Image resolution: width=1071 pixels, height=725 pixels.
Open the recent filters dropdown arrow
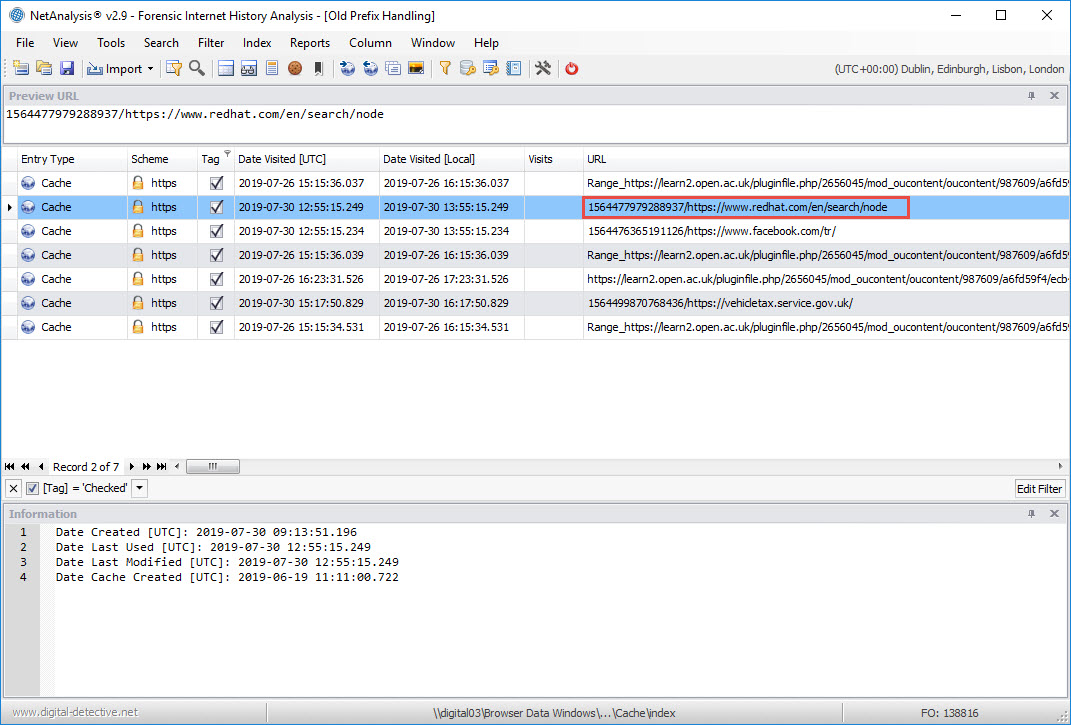tap(139, 489)
